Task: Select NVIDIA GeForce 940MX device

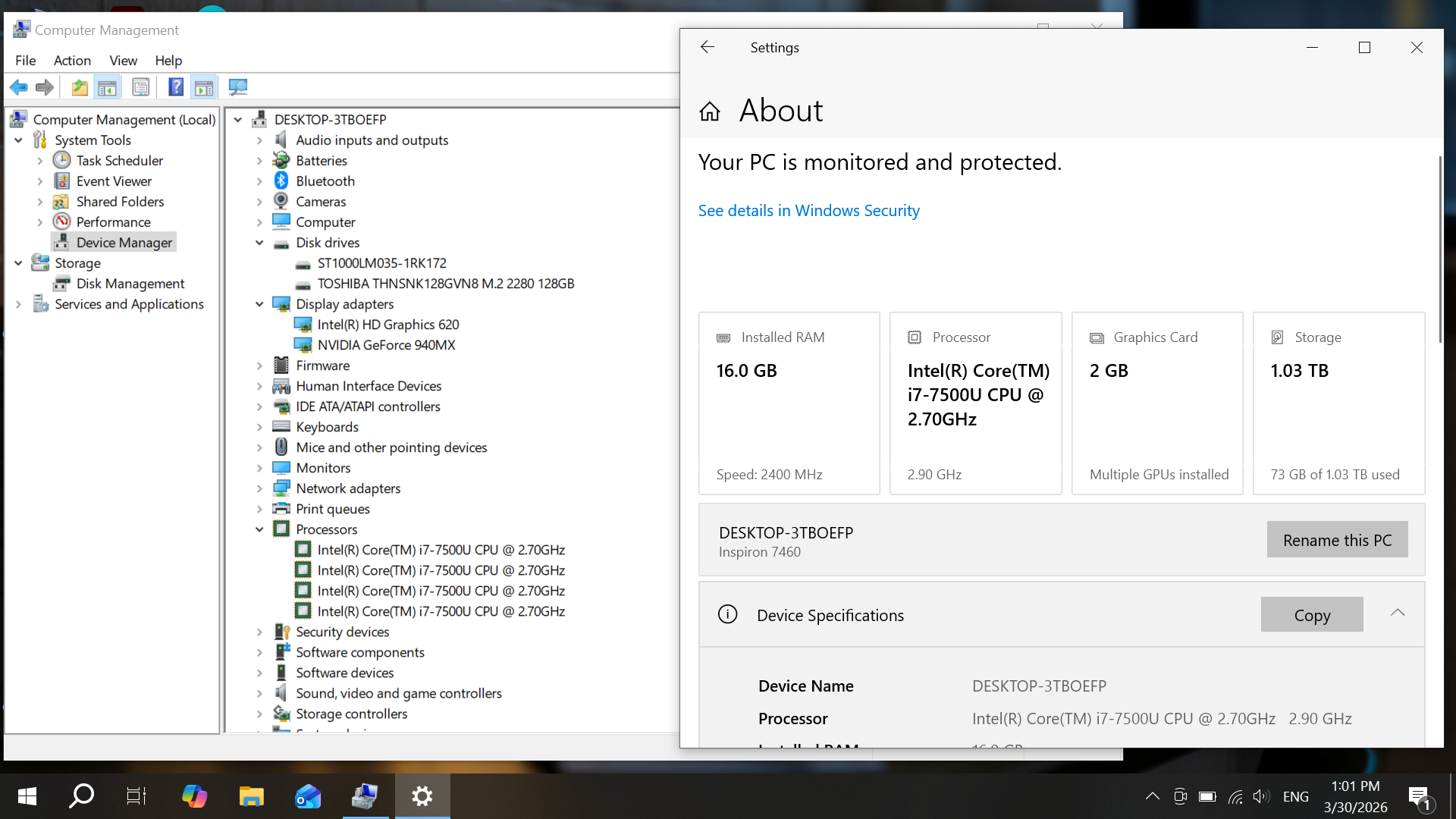Action: [386, 345]
